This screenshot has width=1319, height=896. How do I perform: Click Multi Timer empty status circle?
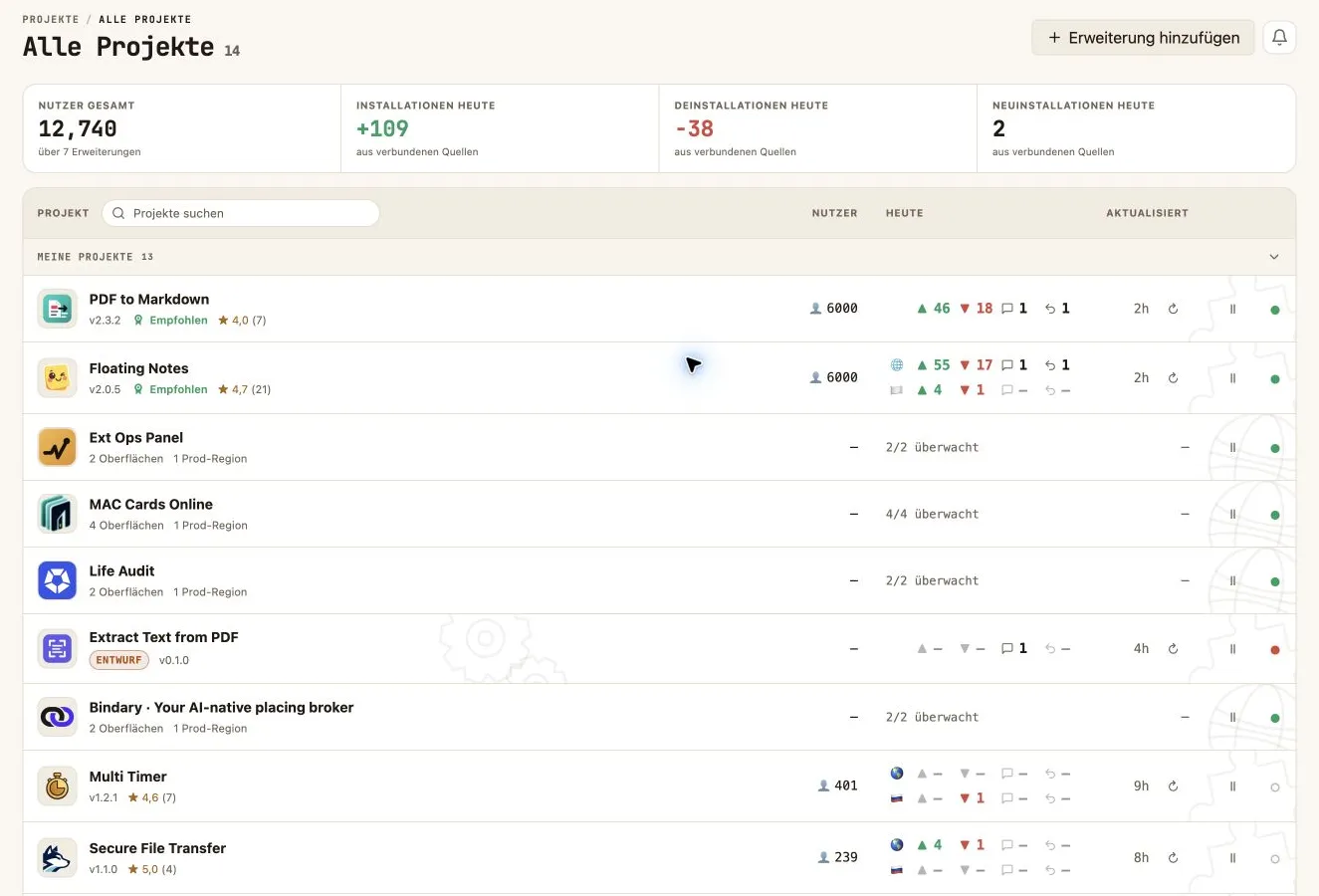pyautogui.click(x=1275, y=787)
